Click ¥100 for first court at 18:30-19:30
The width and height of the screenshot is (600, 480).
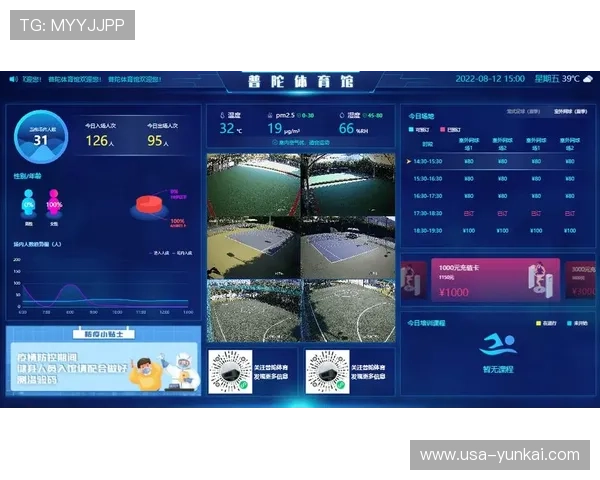coord(469,230)
